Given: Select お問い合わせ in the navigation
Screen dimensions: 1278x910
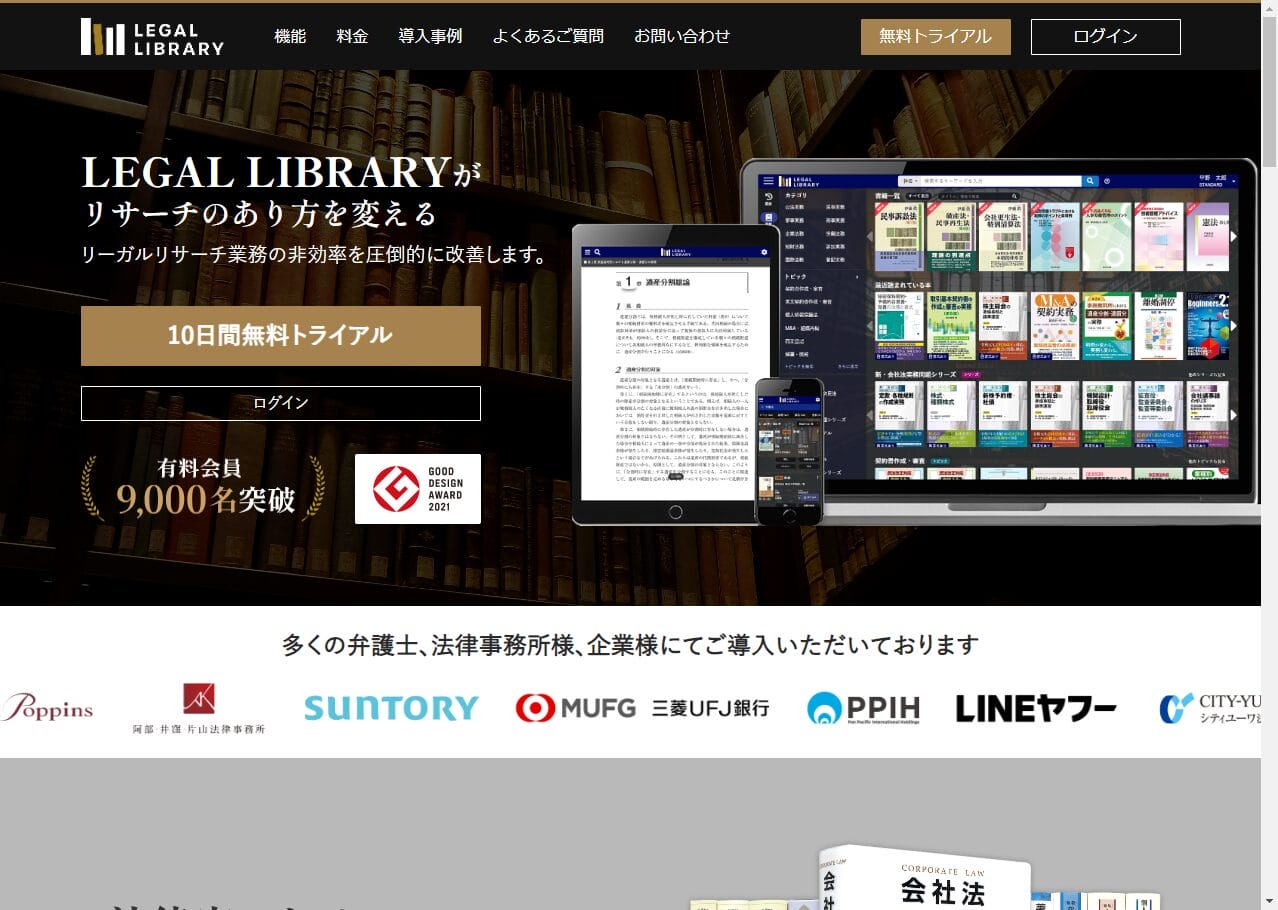Looking at the screenshot, I should (684, 36).
